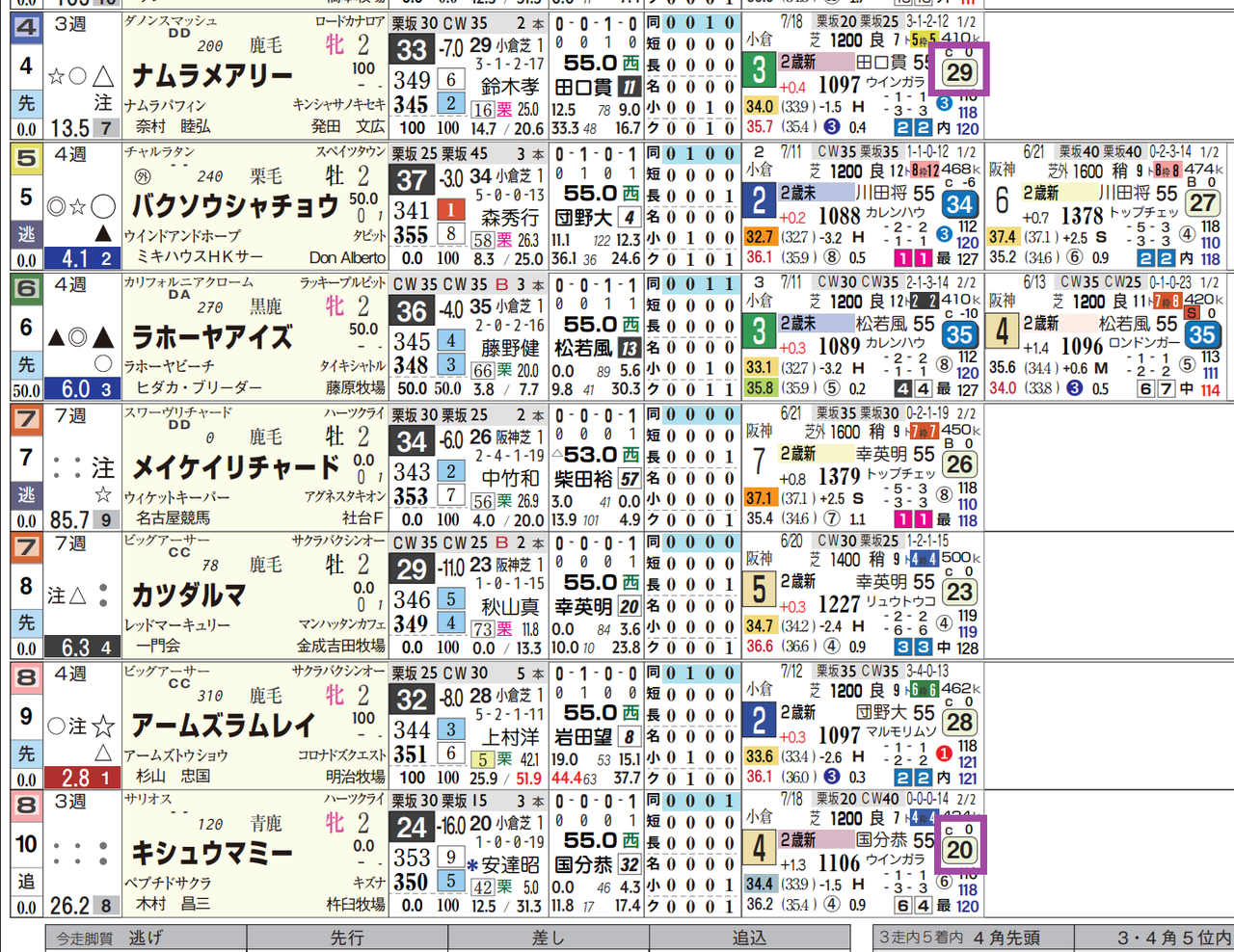Select horse name メイケイリチャード
1234x952 pixels.
[x=234, y=467]
